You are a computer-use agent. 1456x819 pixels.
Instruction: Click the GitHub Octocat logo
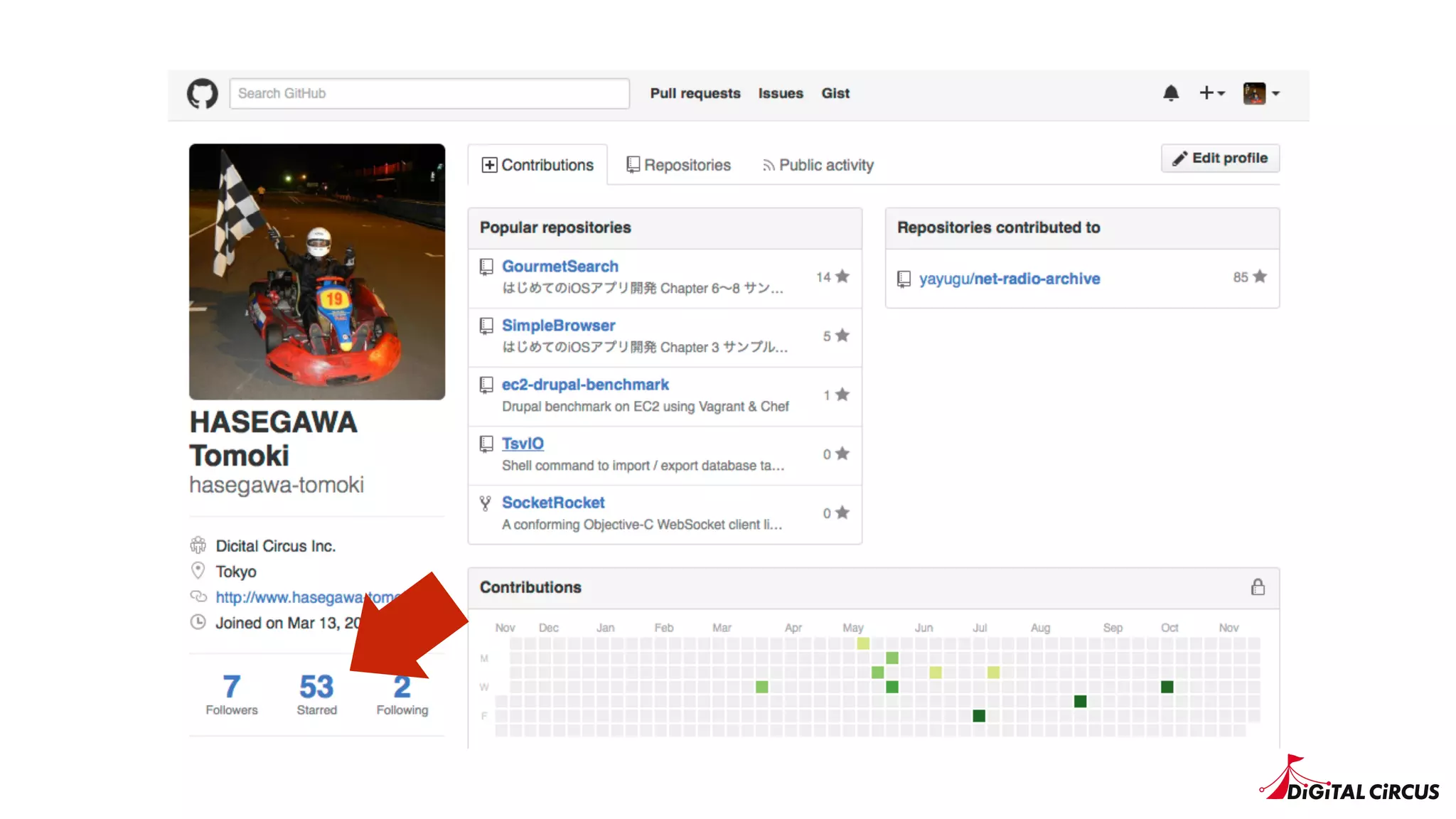coord(202,93)
